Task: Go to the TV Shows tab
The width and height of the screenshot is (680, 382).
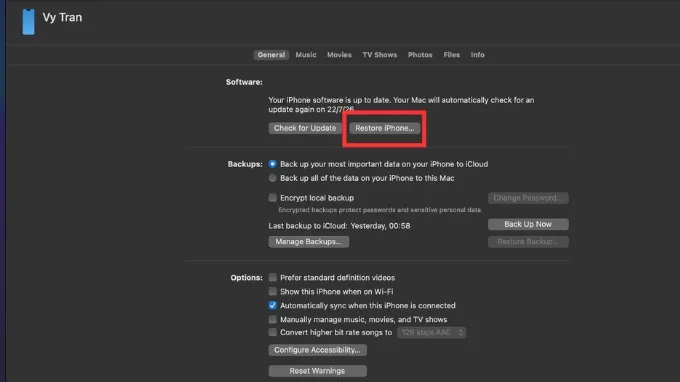Action: pos(379,55)
